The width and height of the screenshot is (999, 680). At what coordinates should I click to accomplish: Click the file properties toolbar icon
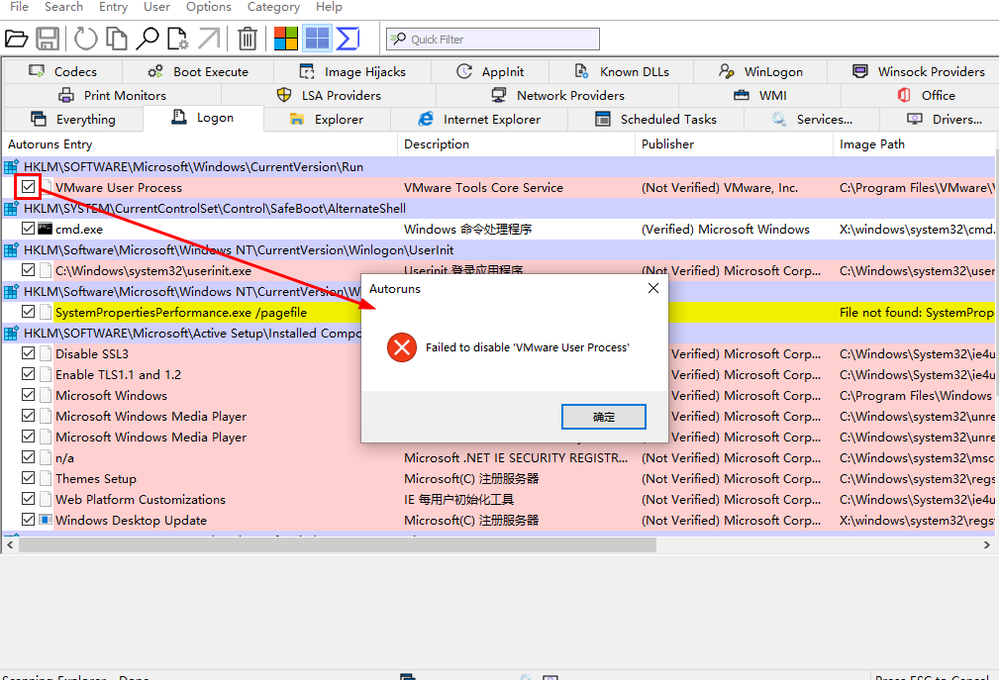pyautogui.click(x=178, y=39)
